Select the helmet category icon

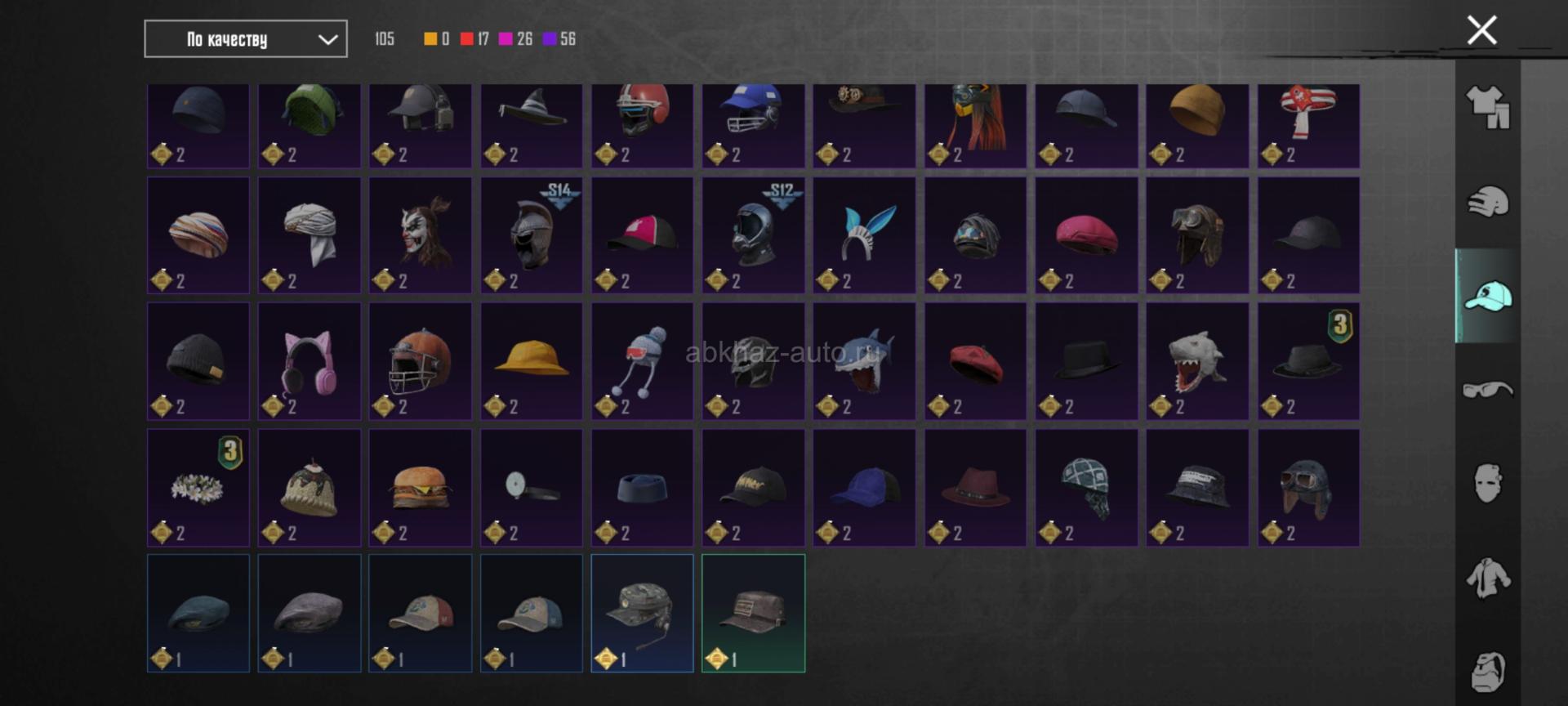1488,202
